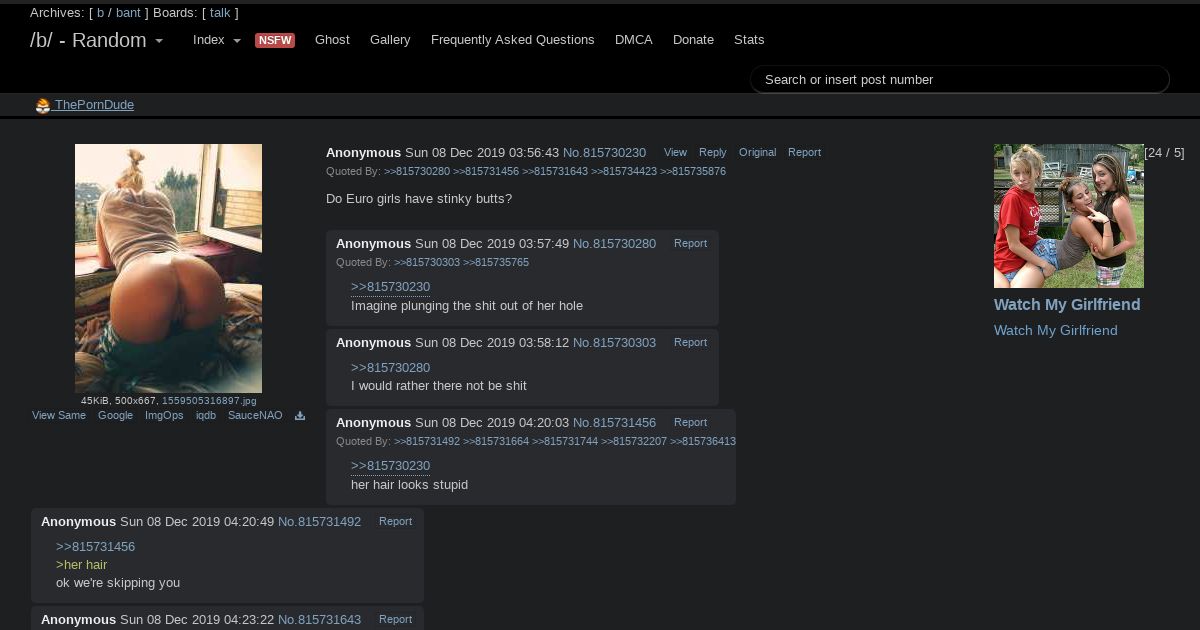This screenshot has width=1200, height=630.
Task: Open post number No.815731492
Action: [x=319, y=522]
